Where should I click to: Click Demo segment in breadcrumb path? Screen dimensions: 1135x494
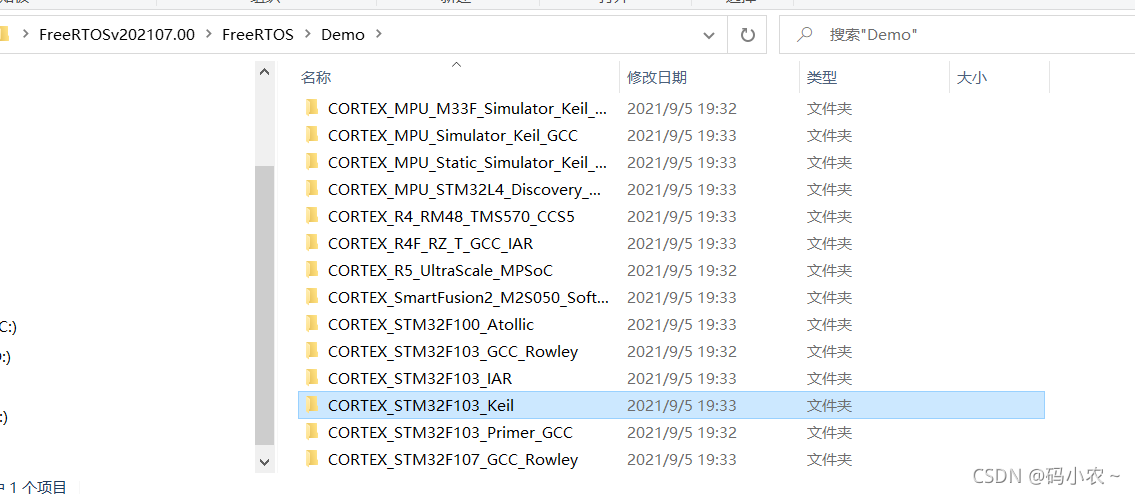click(x=343, y=34)
